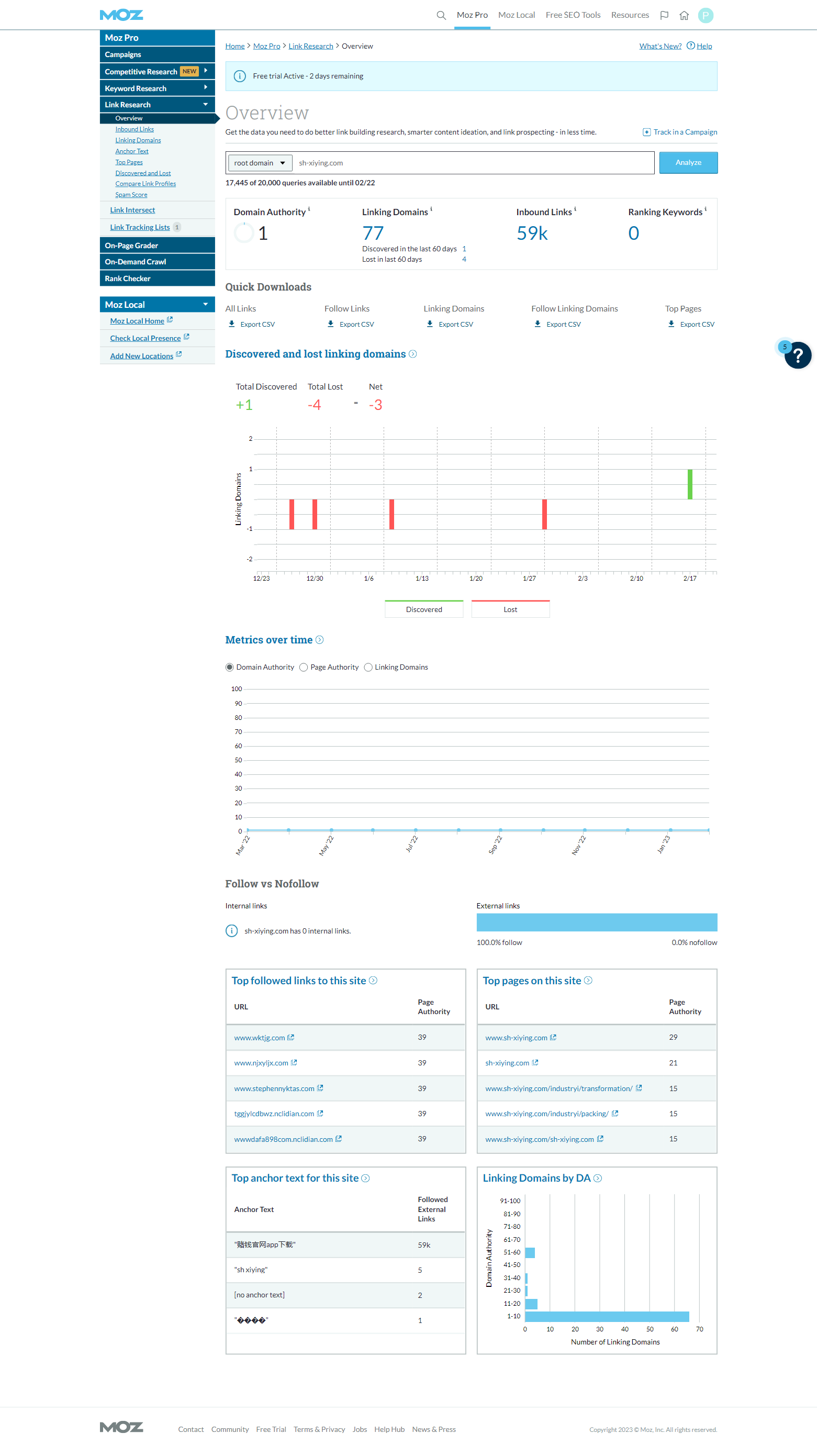Open the Moz Pro top tab
The image size is (817, 1456).
tap(472, 15)
